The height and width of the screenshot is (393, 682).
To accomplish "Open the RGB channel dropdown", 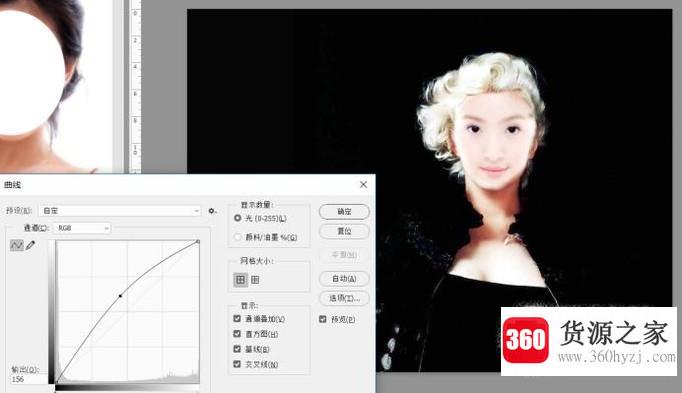I will pyautogui.click(x=82, y=228).
